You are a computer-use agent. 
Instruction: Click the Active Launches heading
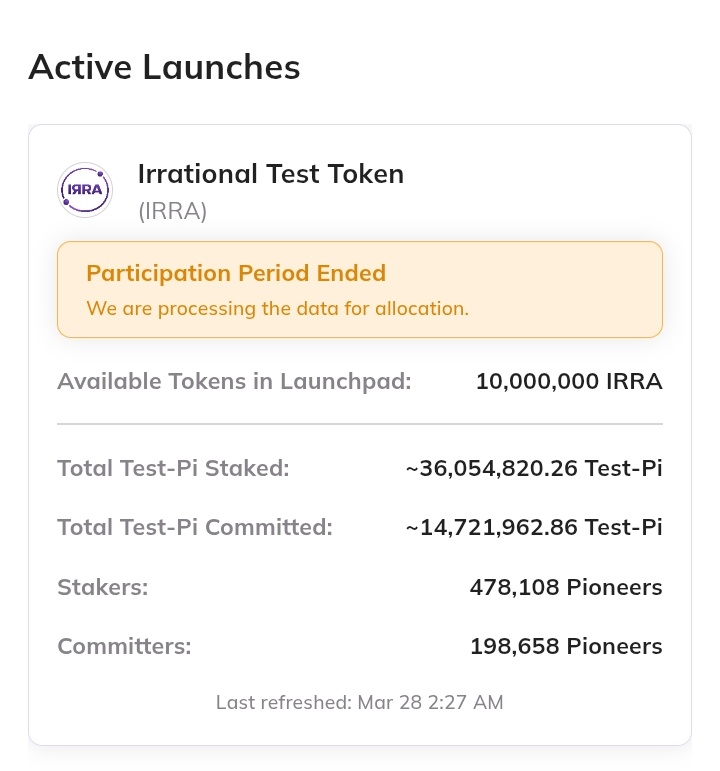click(164, 67)
